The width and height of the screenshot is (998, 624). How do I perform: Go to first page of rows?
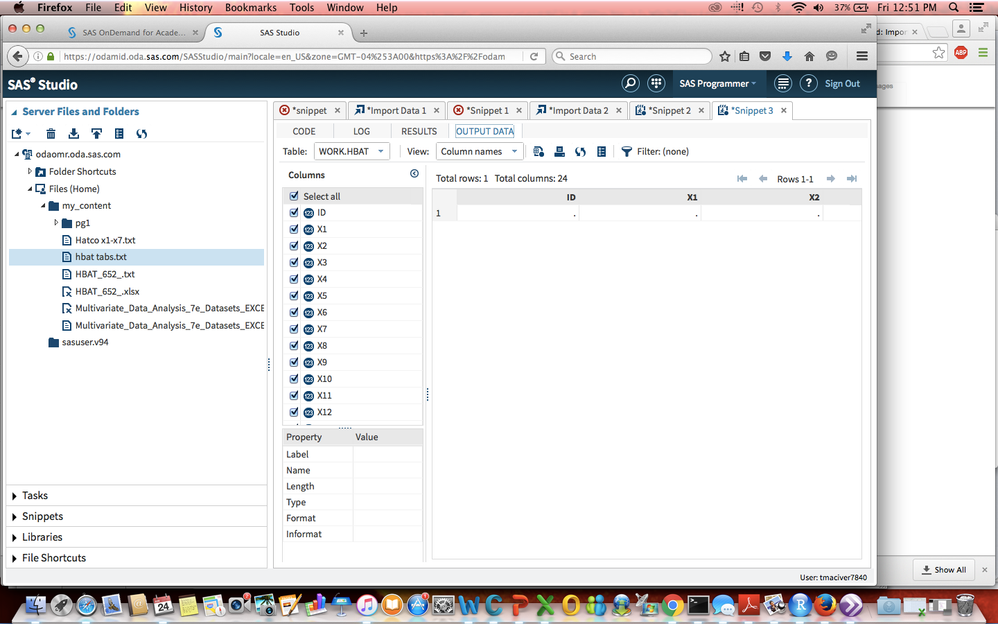(x=742, y=179)
